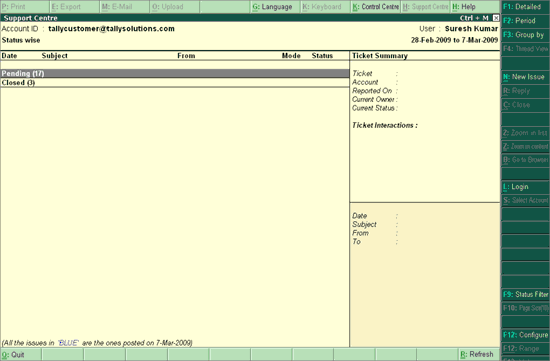
Task: Click the Mode column header
Action: coord(291,56)
